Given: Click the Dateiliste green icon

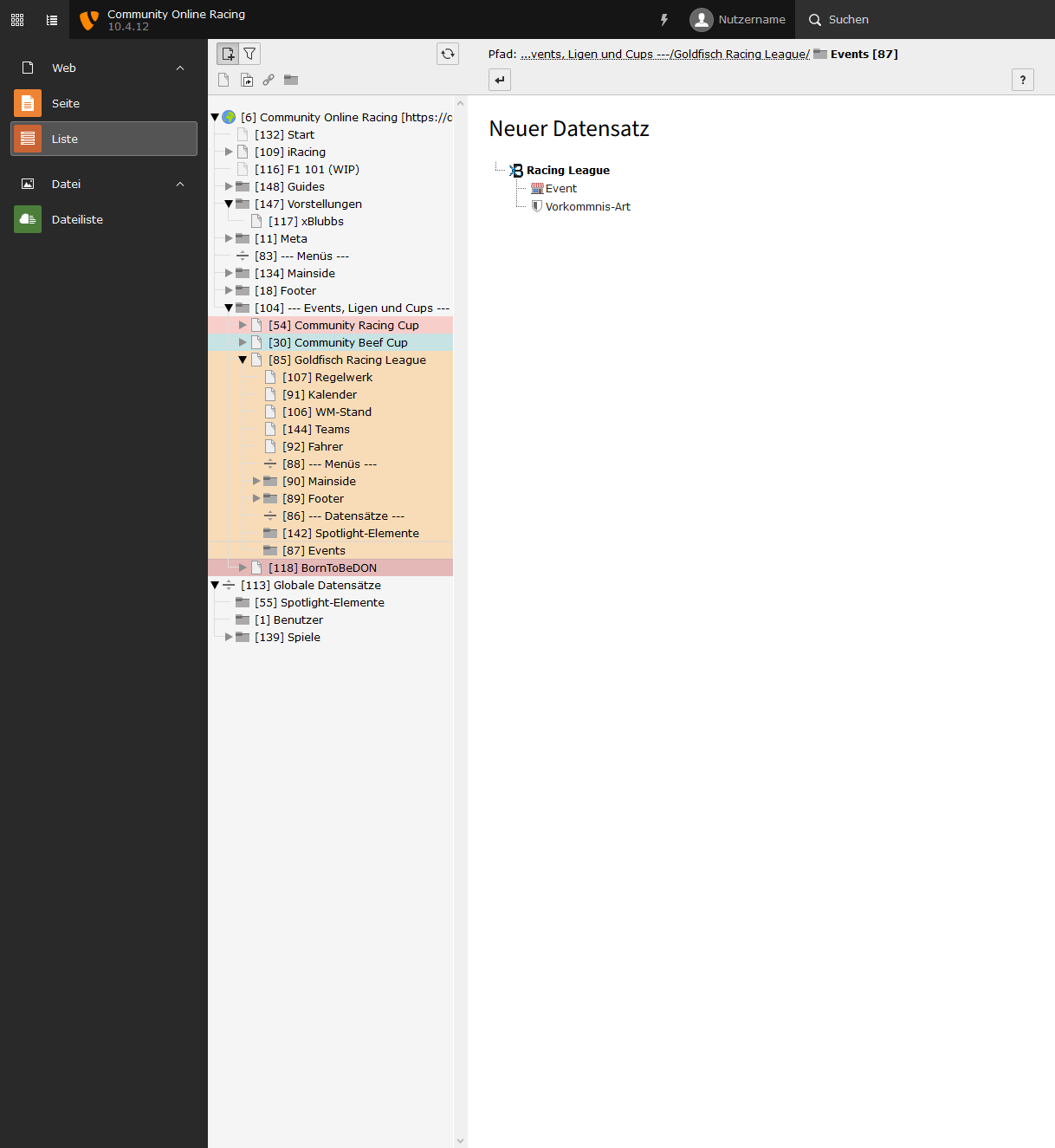Looking at the screenshot, I should click(x=28, y=219).
